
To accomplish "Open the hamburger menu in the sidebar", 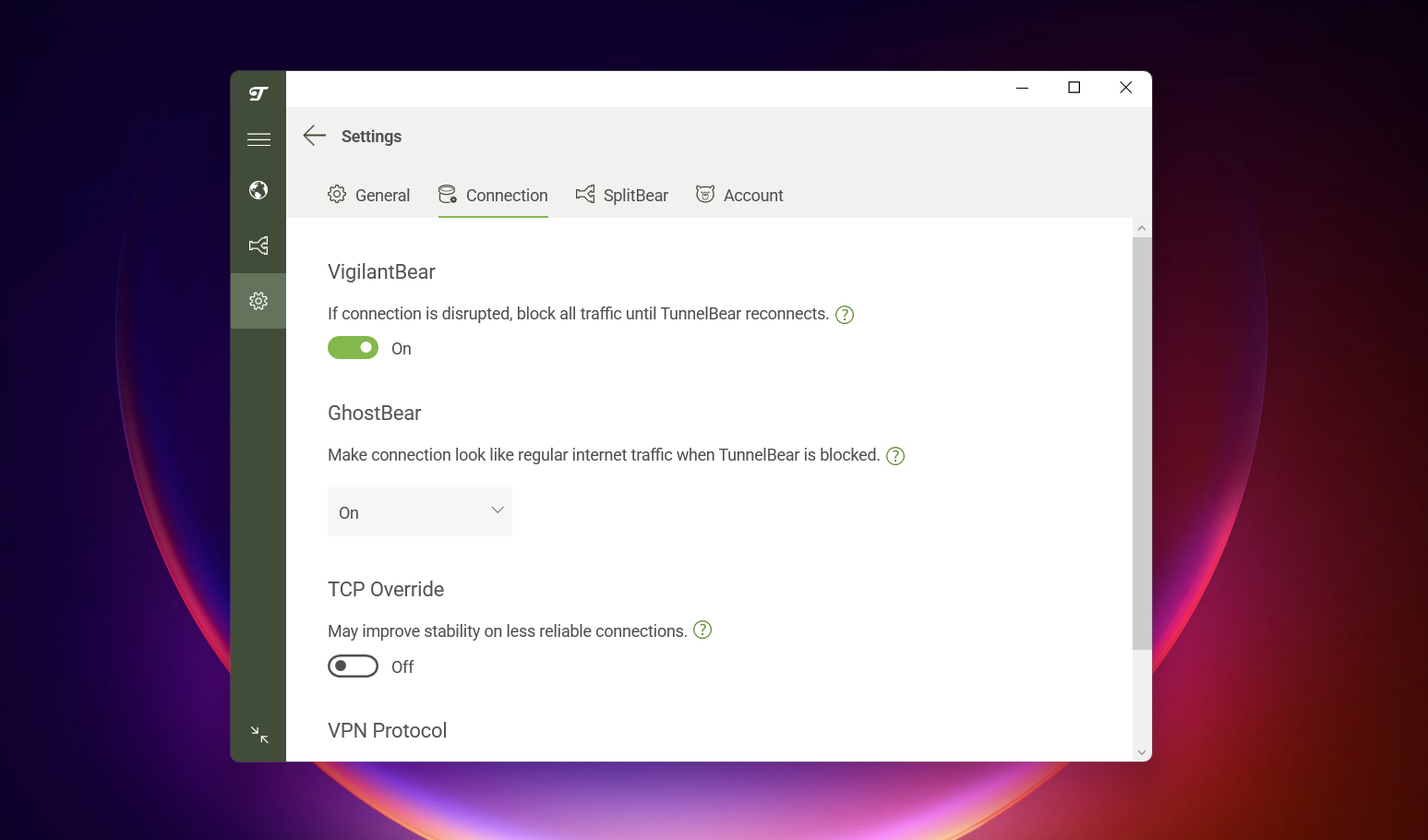I will (258, 139).
